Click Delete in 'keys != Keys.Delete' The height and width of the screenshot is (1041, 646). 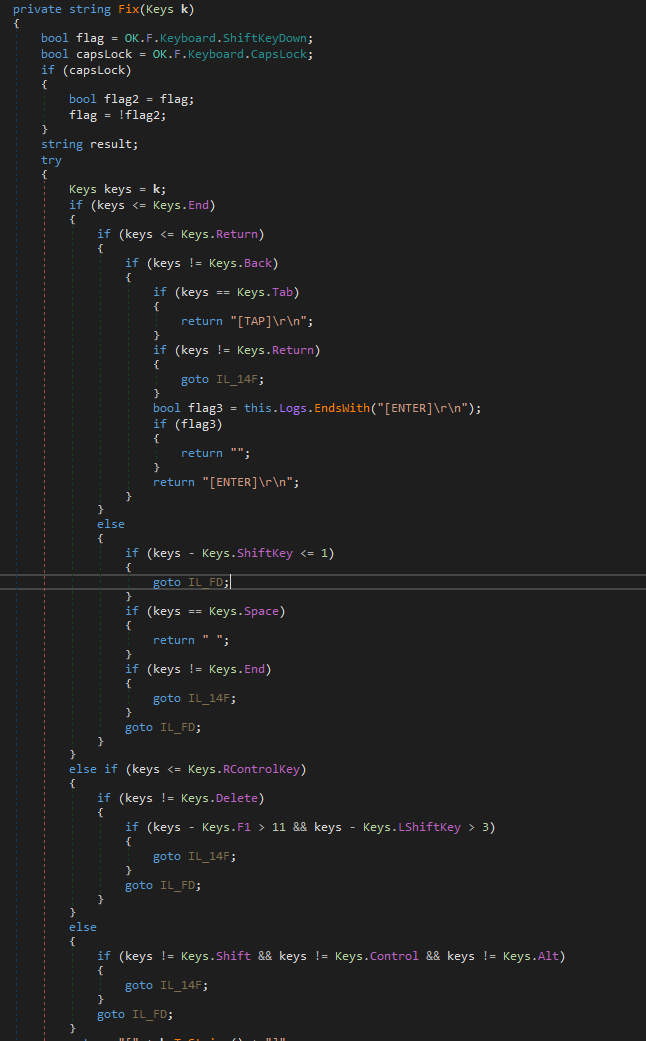tap(236, 798)
